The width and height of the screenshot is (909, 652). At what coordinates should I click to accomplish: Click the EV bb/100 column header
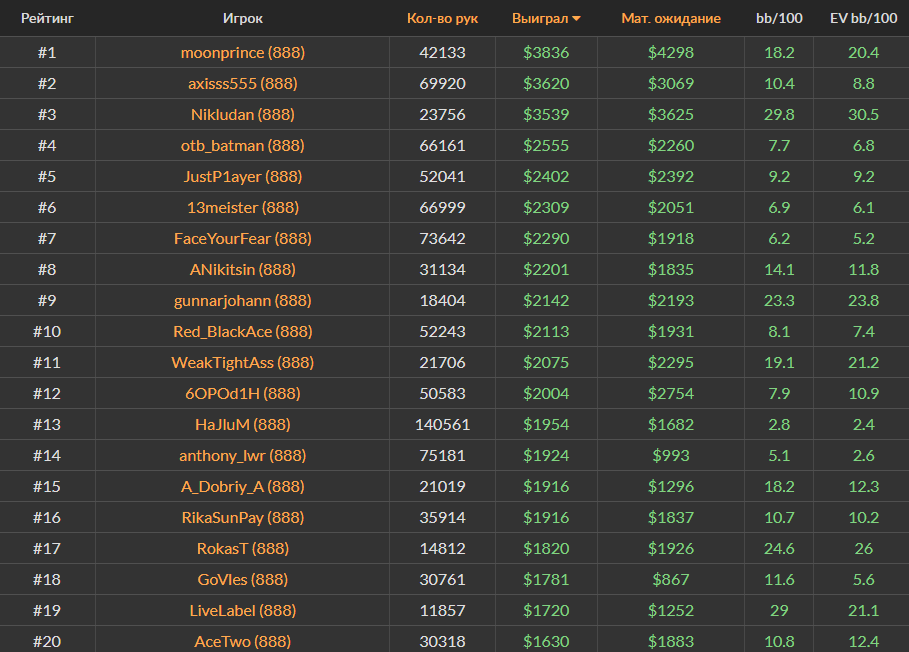(x=863, y=18)
